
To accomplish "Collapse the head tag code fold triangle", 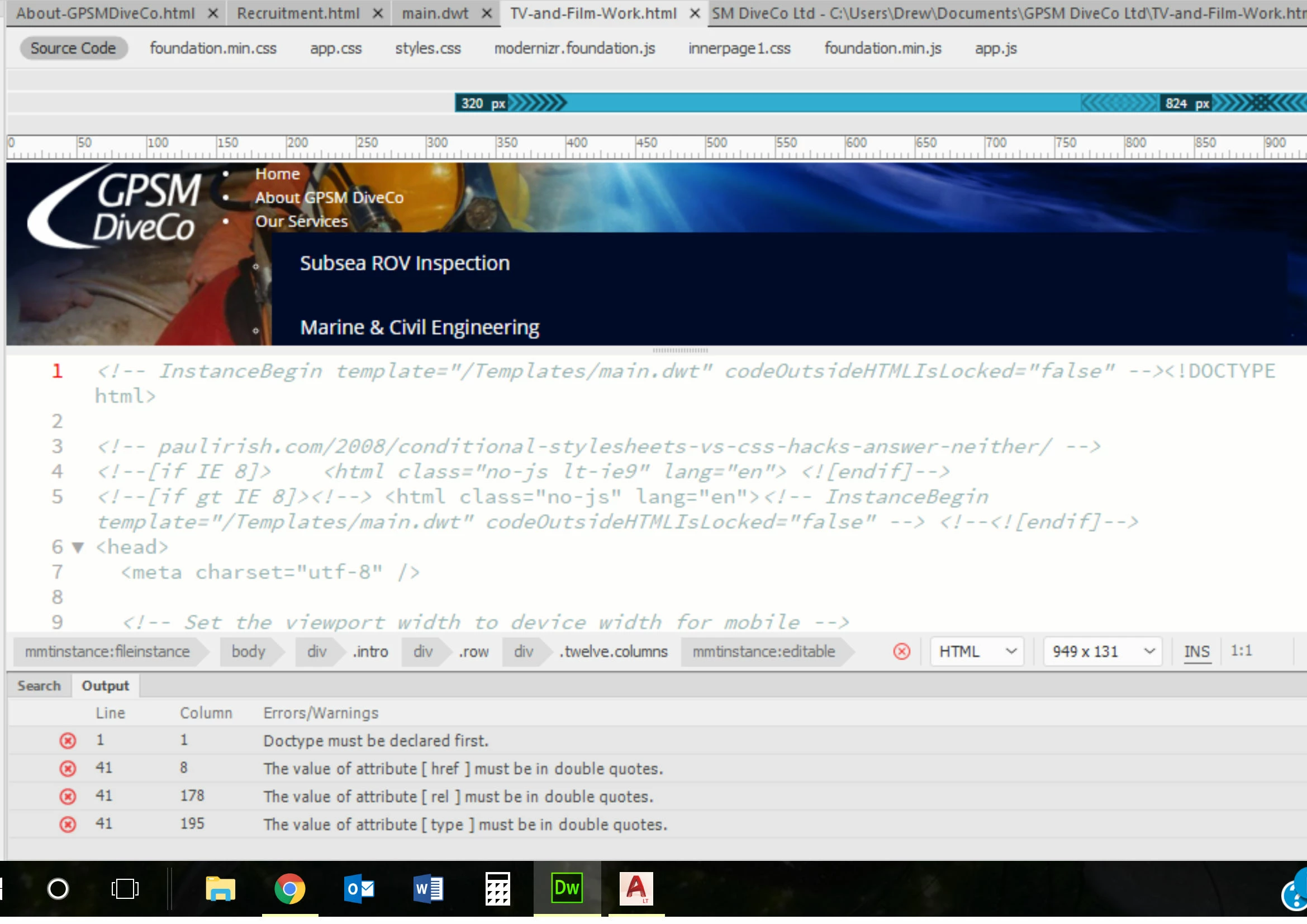I will pyautogui.click(x=78, y=548).
